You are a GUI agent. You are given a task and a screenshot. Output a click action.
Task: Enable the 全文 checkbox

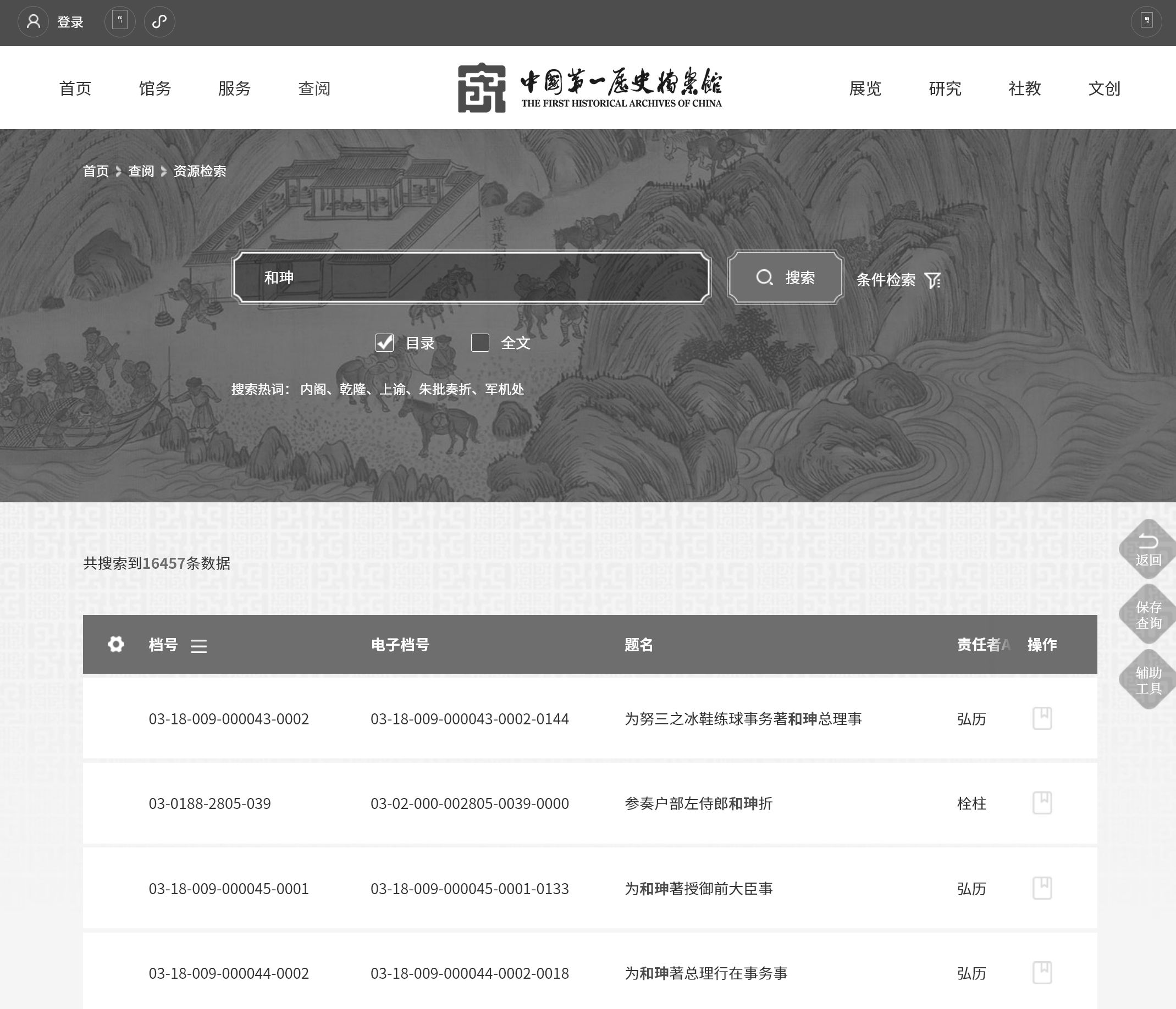480,342
